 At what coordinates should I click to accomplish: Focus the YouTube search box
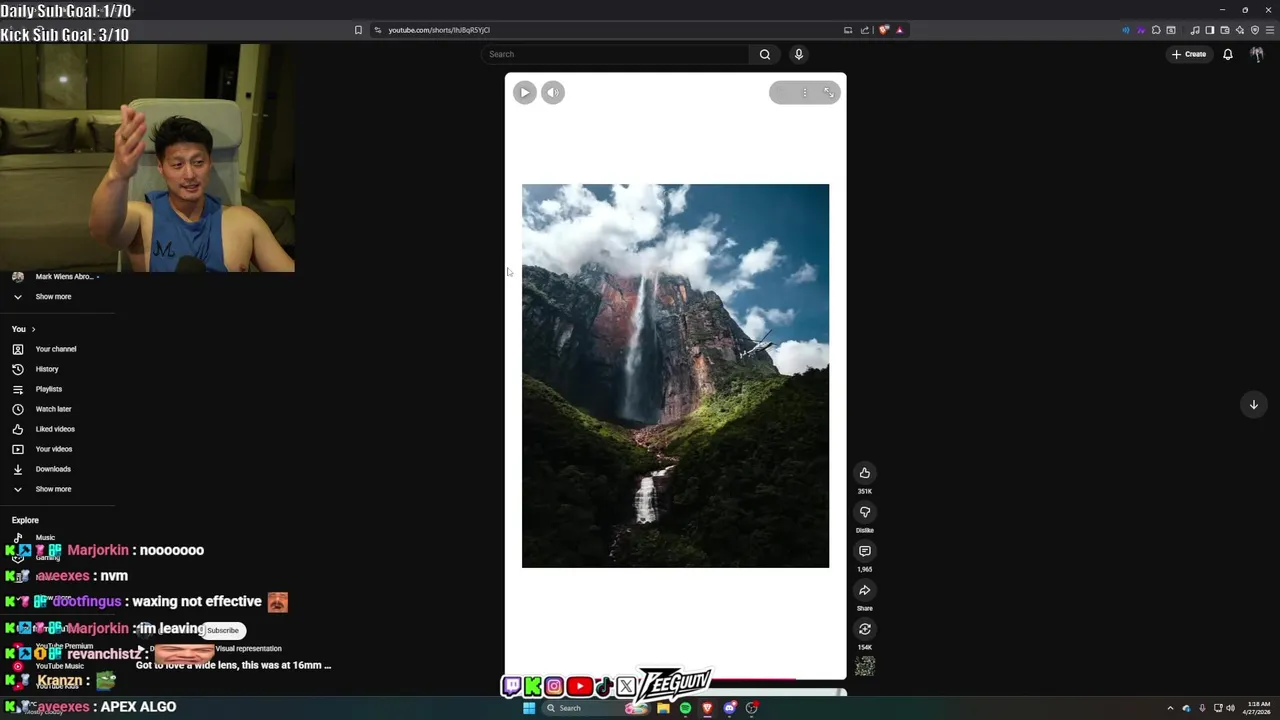point(615,54)
